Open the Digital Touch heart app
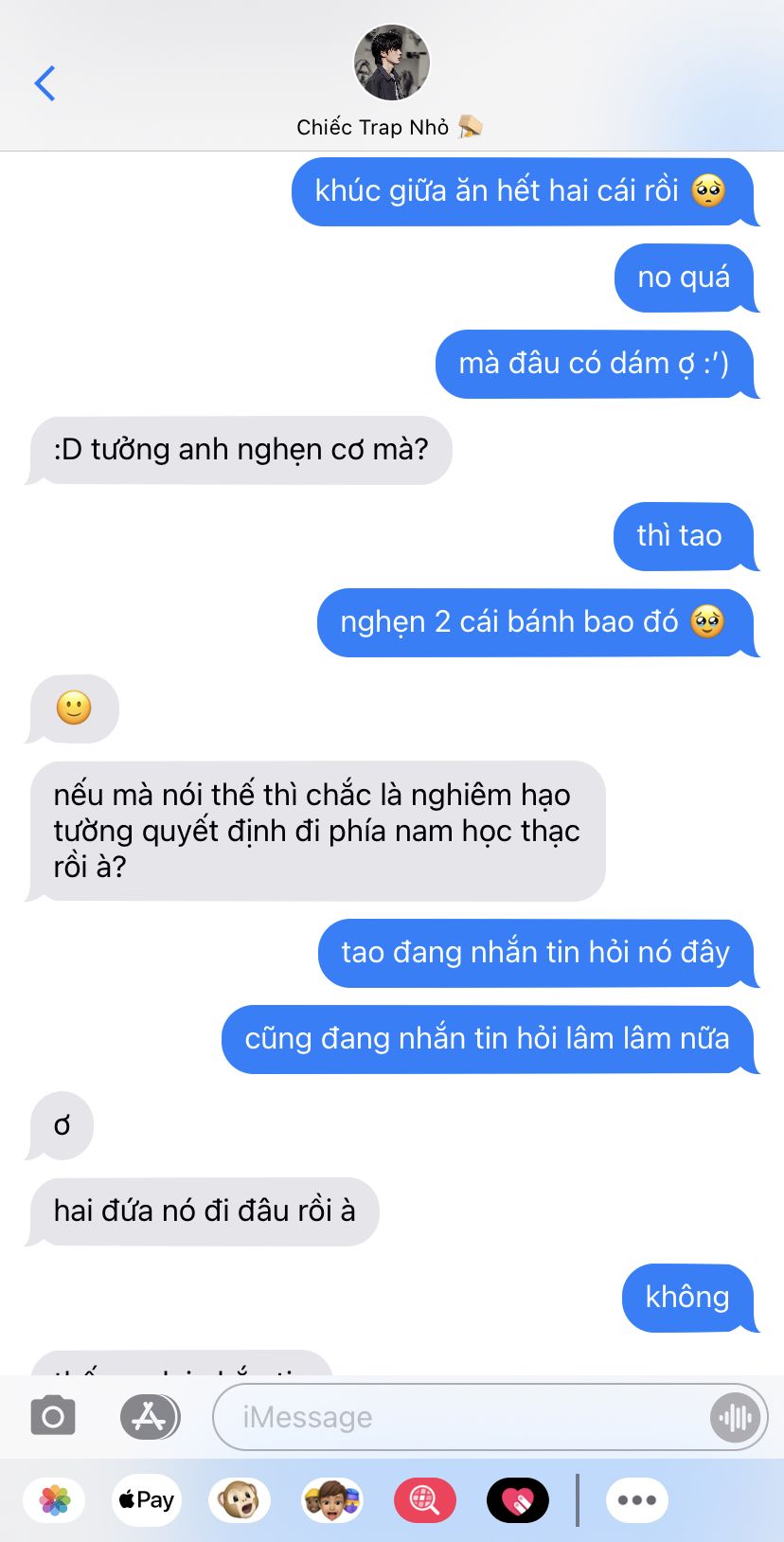784x1542 pixels. pos(518,1500)
